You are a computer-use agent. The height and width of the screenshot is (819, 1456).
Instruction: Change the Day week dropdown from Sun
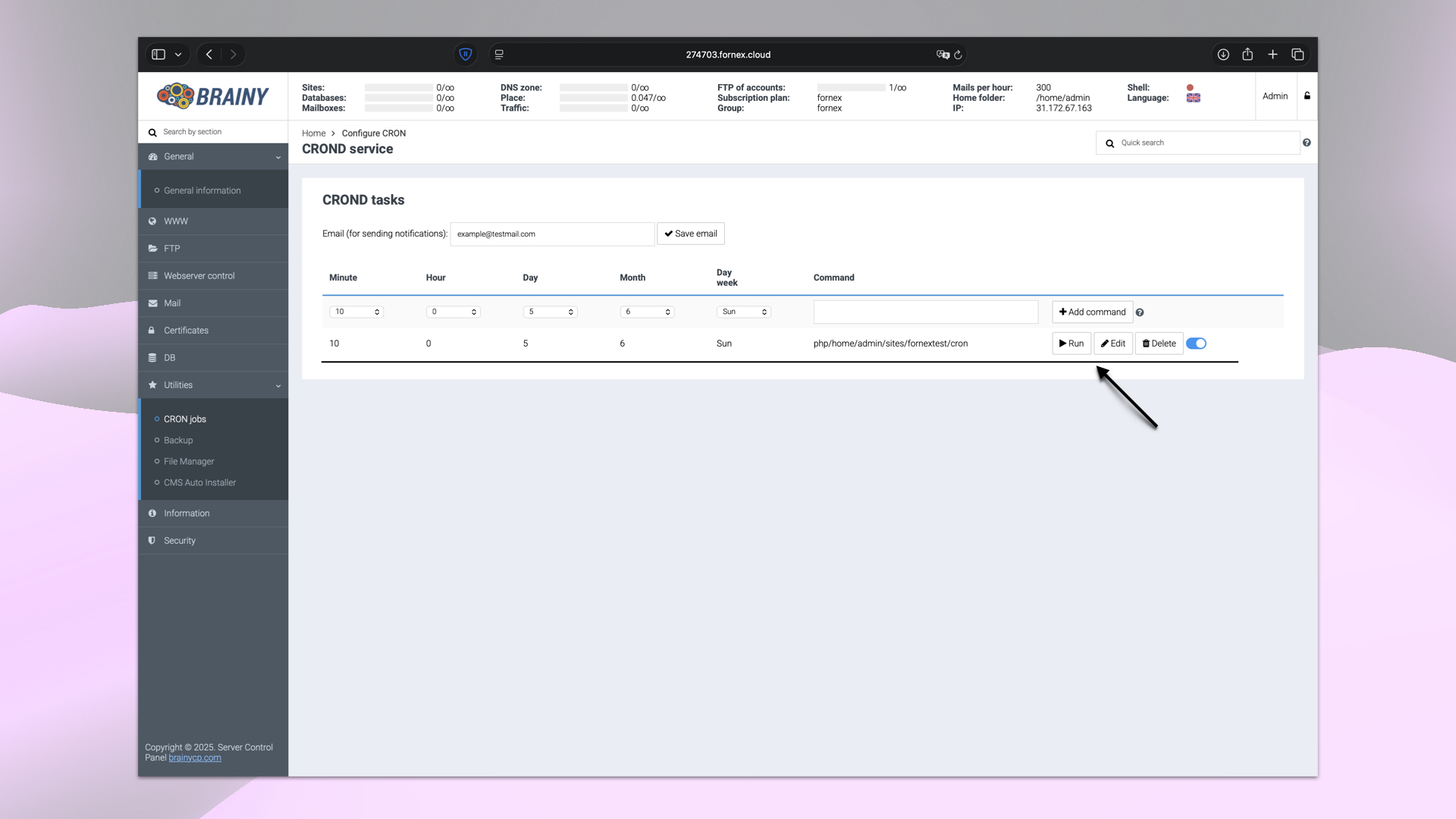(x=743, y=312)
